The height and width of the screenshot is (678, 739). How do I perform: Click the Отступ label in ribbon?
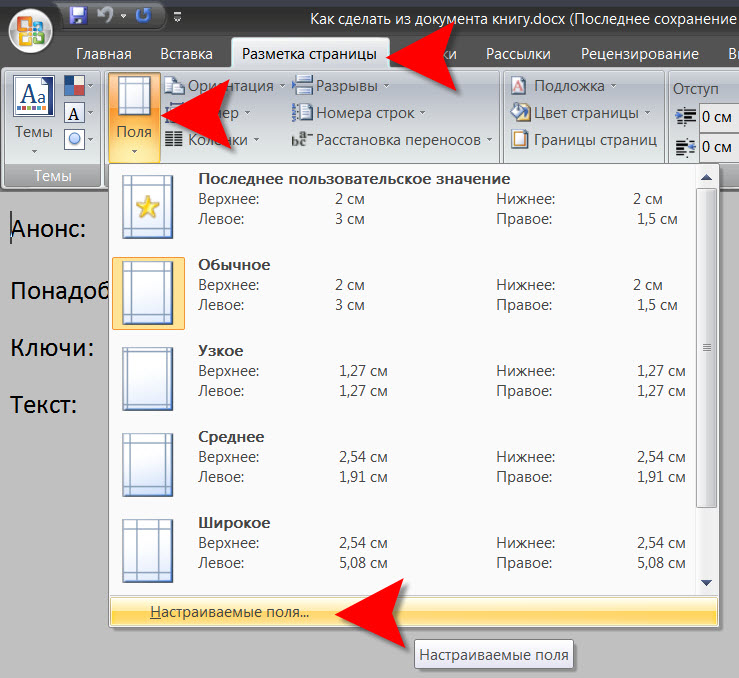pos(696,89)
